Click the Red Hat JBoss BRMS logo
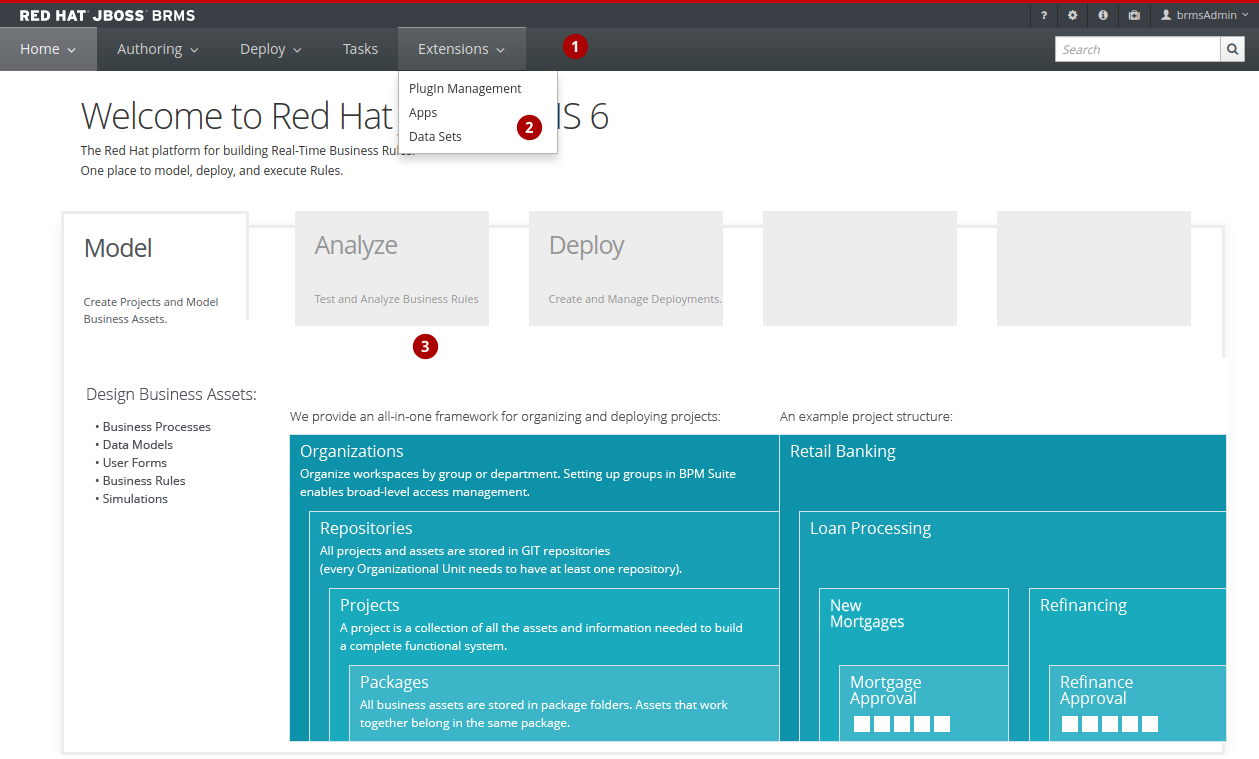 (x=108, y=15)
